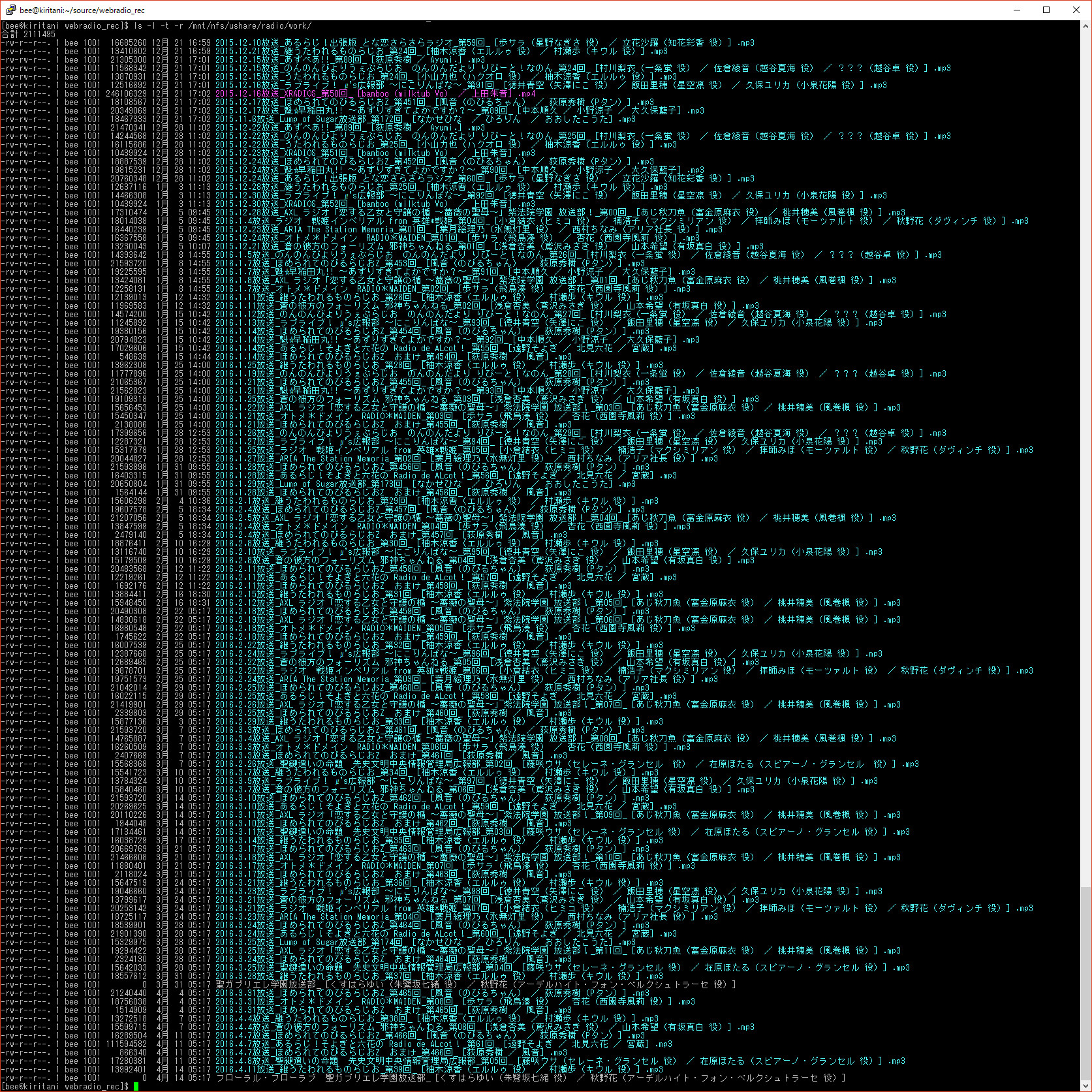The image size is (1092, 1092).
Task: Click the zero-byte 聖ガブリエレ学園放送部 entry
Action: point(476,985)
